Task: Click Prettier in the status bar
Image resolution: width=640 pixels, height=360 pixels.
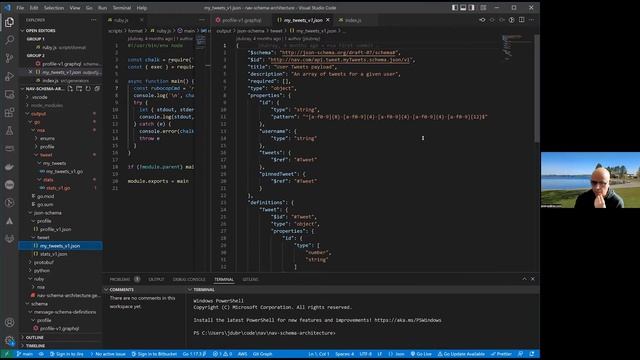Action: (501, 354)
